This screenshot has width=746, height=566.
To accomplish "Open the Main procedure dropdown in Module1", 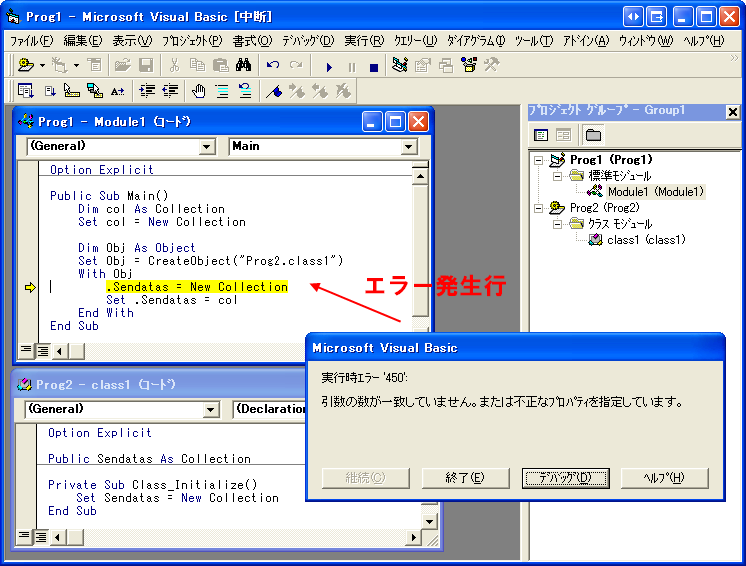I will [408, 146].
